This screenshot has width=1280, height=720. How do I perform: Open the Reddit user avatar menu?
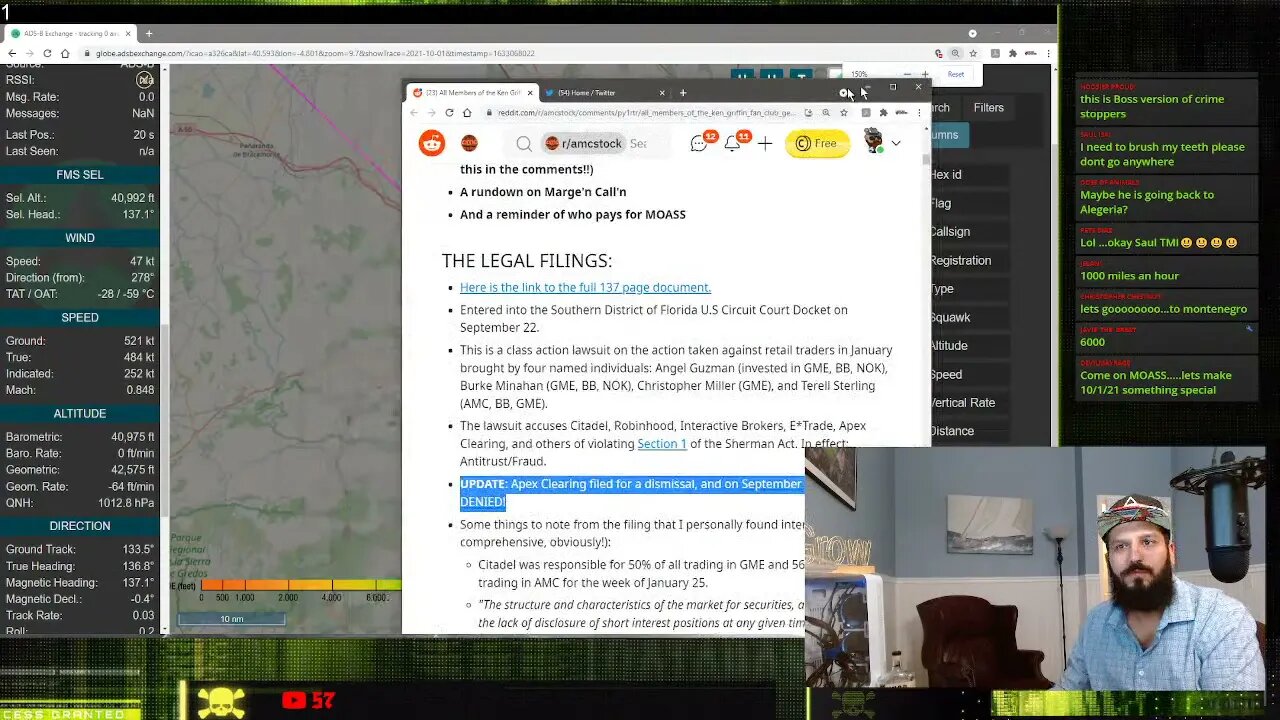pyautogui.click(x=873, y=142)
